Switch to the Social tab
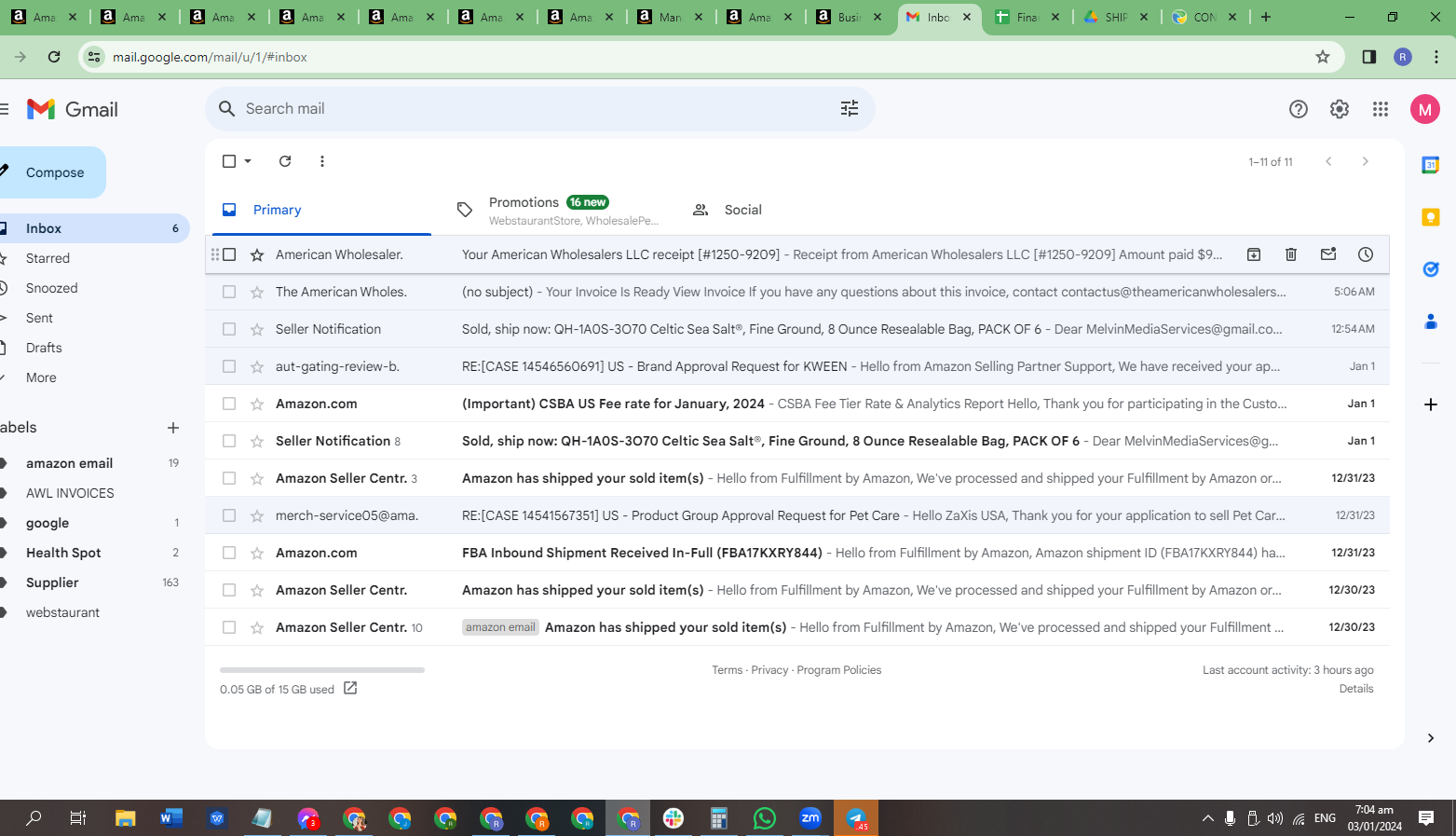Viewport: 1456px width, 836px height. (x=745, y=210)
